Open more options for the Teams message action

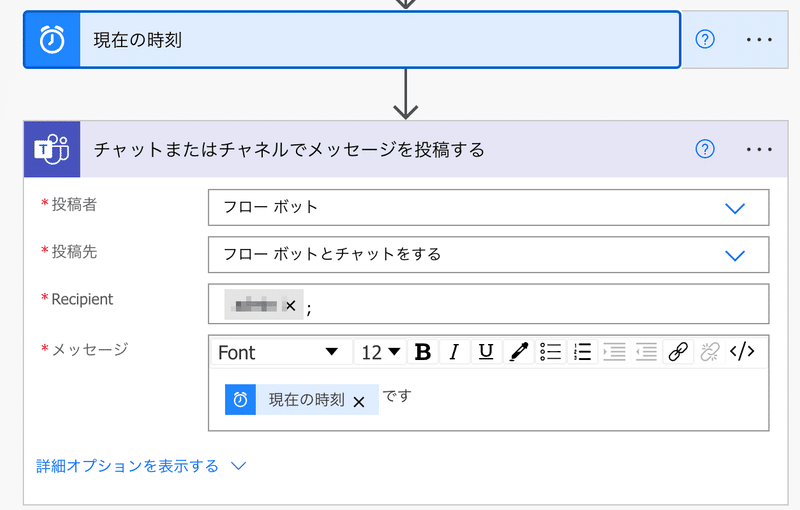(759, 149)
